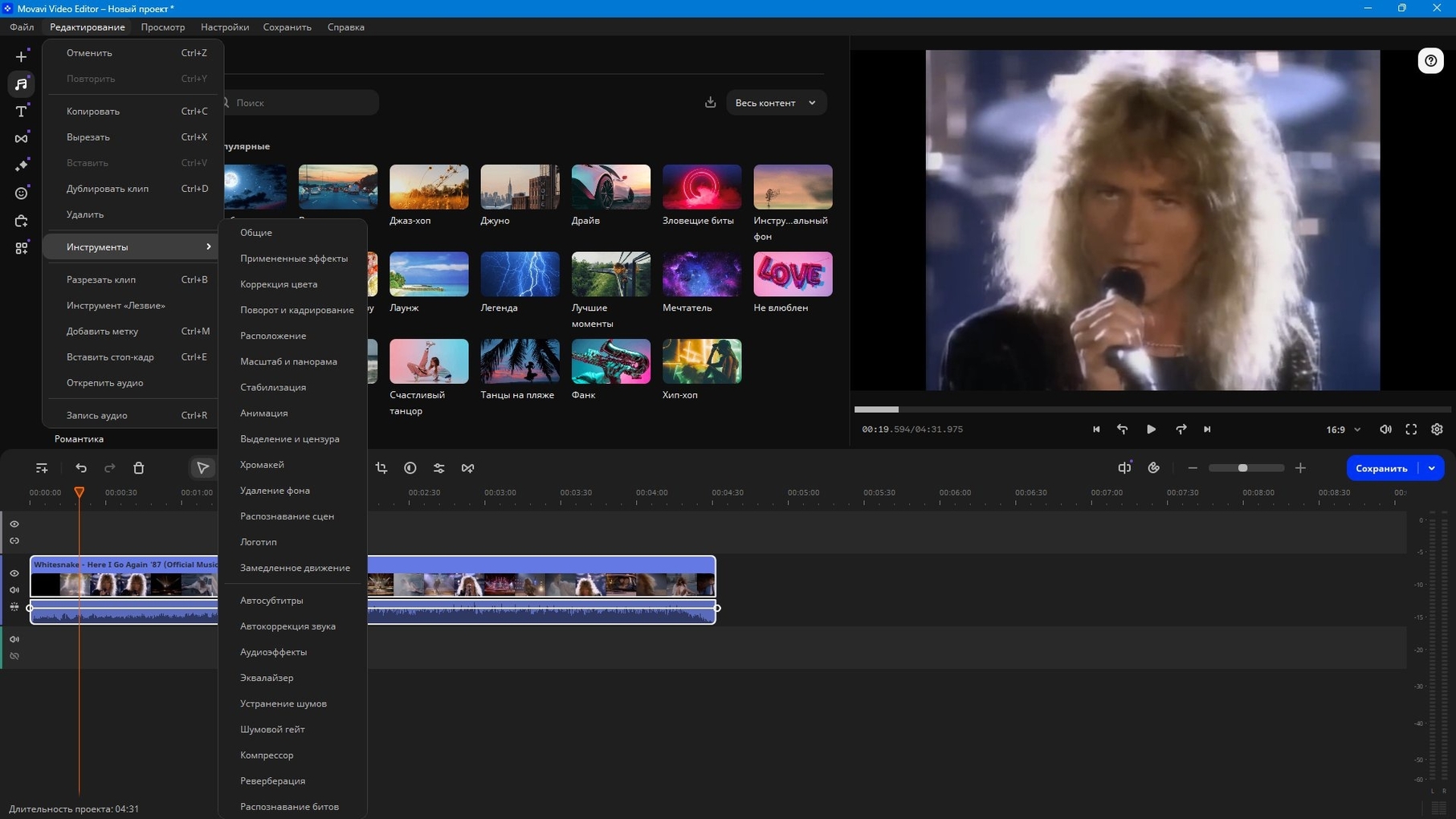Toggle link on the top overlay track
The height and width of the screenshot is (819, 1456).
point(14,541)
